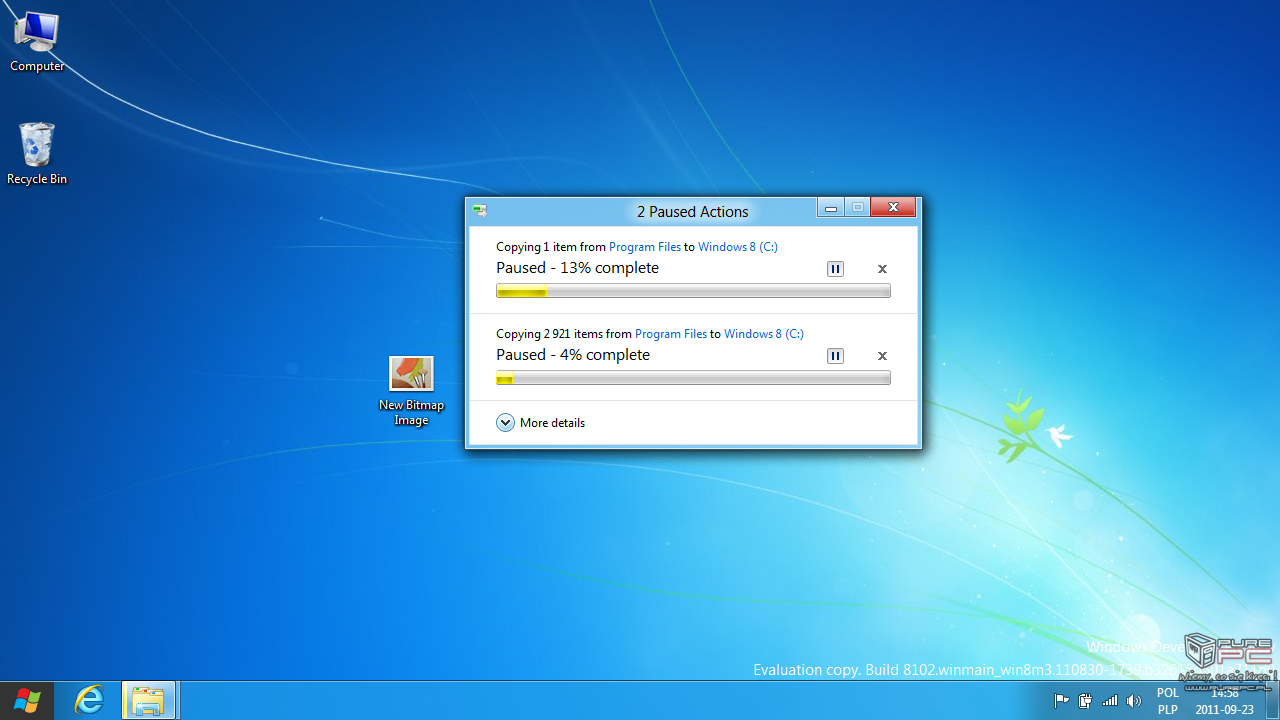Click the PLP keyboard layout indicator
This screenshot has height=720, width=1280.
click(x=1168, y=710)
